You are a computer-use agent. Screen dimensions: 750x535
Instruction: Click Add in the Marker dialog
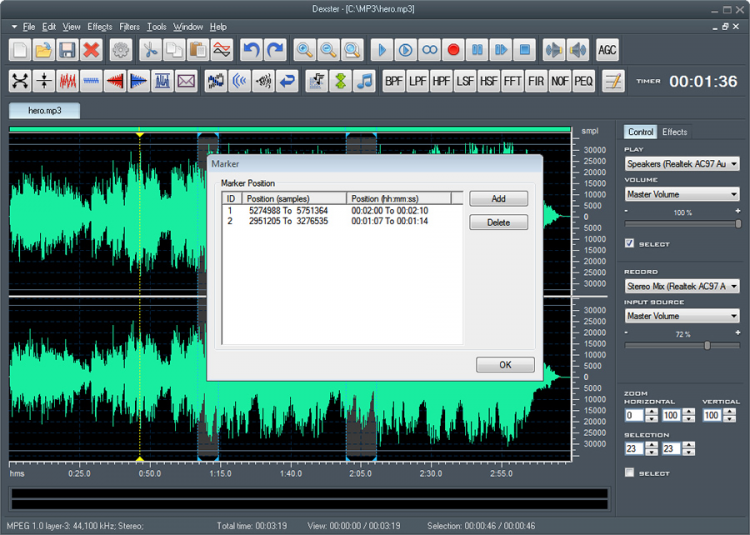498,199
